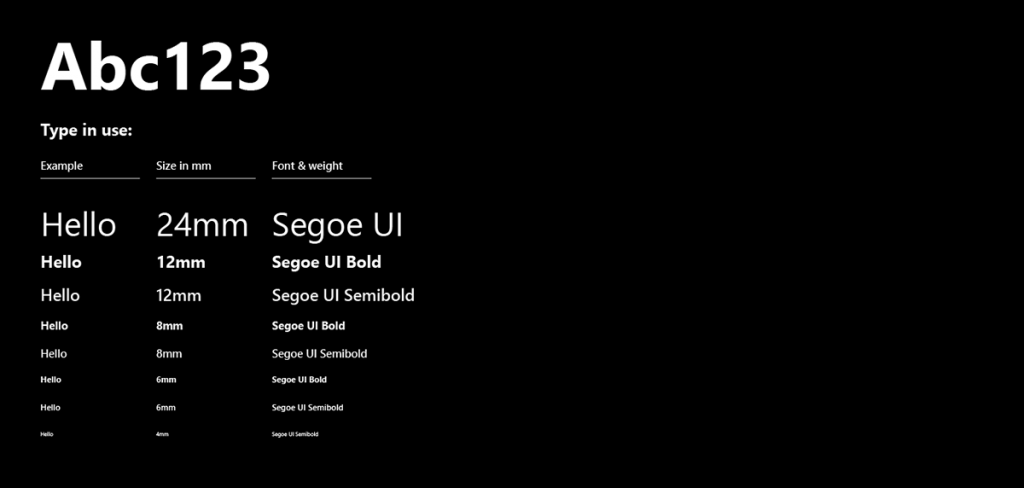Click the smallest "Hello" example text
The height and width of the screenshot is (488, 1024).
pyautogui.click(x=46, y=435)
